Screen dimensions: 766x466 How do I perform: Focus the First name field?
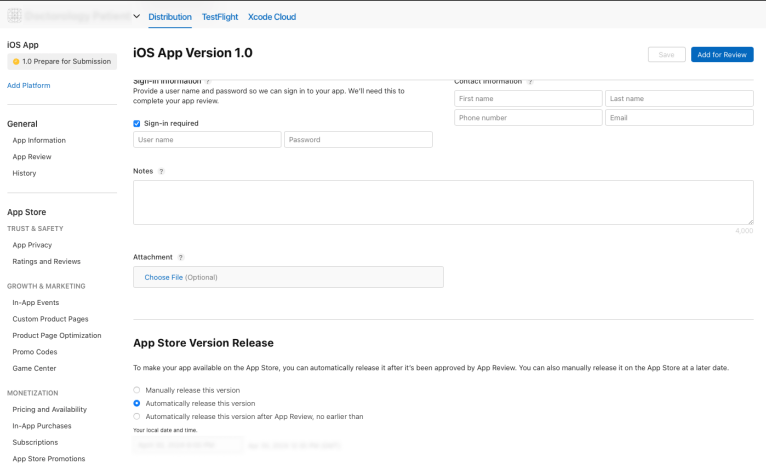coord(528,99)
